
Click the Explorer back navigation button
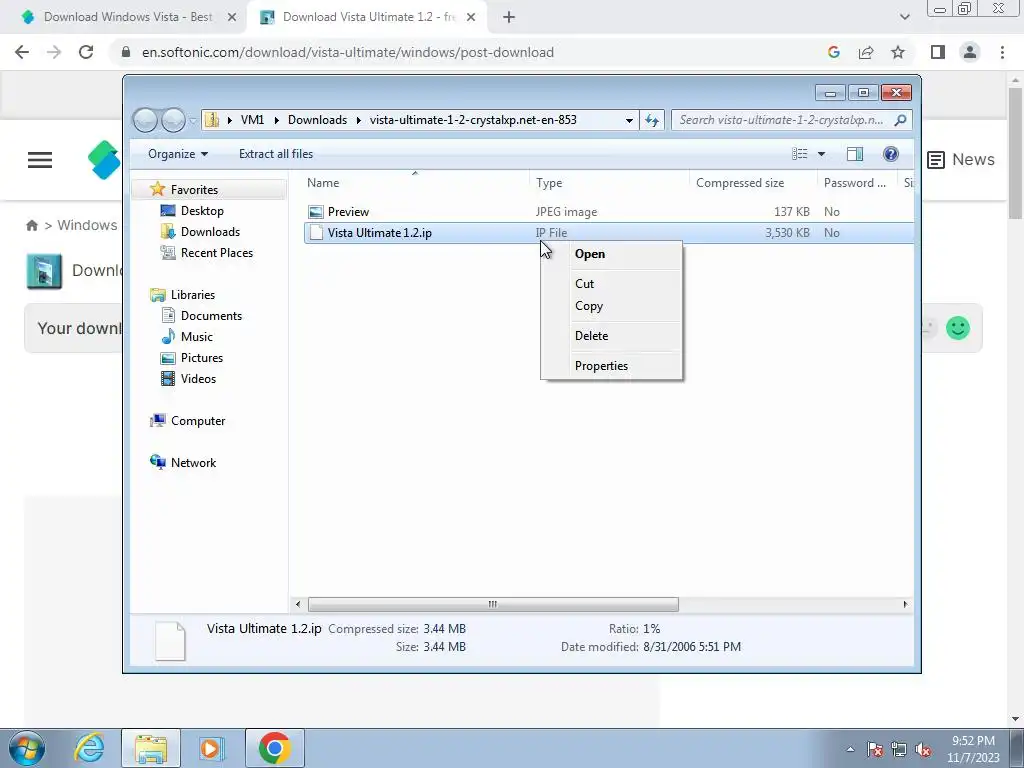pos(146,120)
